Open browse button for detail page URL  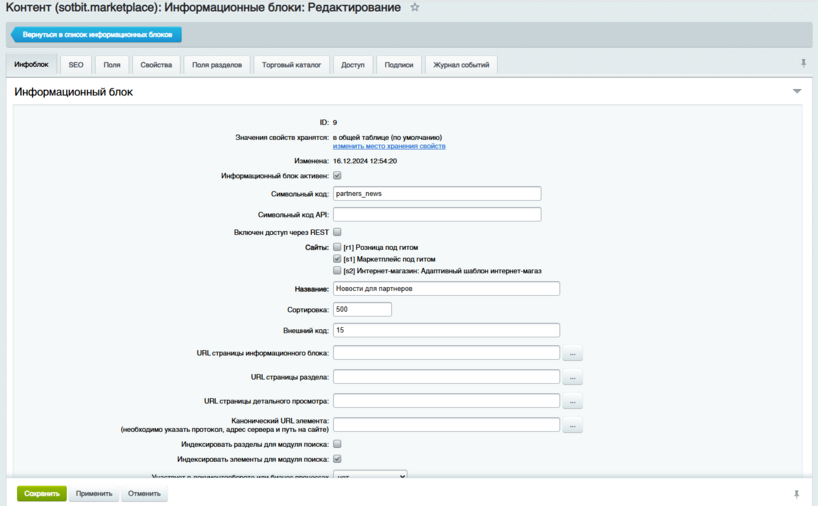572,402
